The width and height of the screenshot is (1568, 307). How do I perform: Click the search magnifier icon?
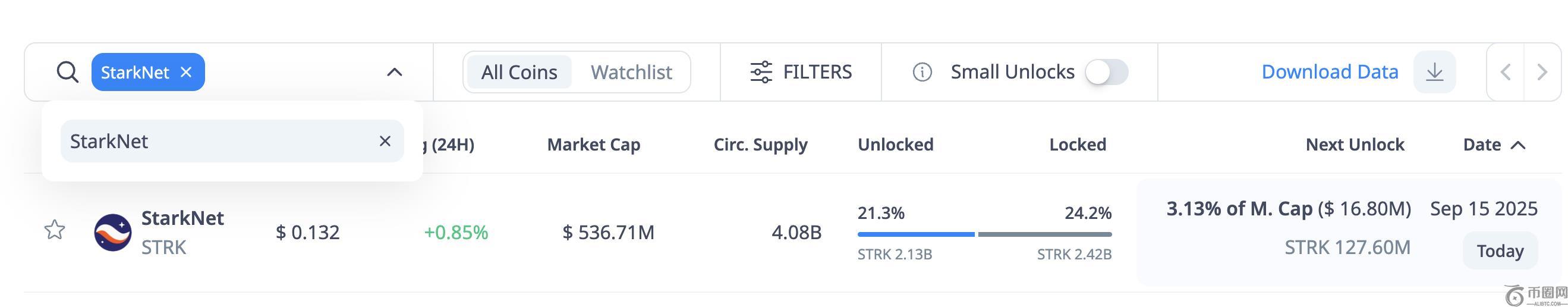67,72
